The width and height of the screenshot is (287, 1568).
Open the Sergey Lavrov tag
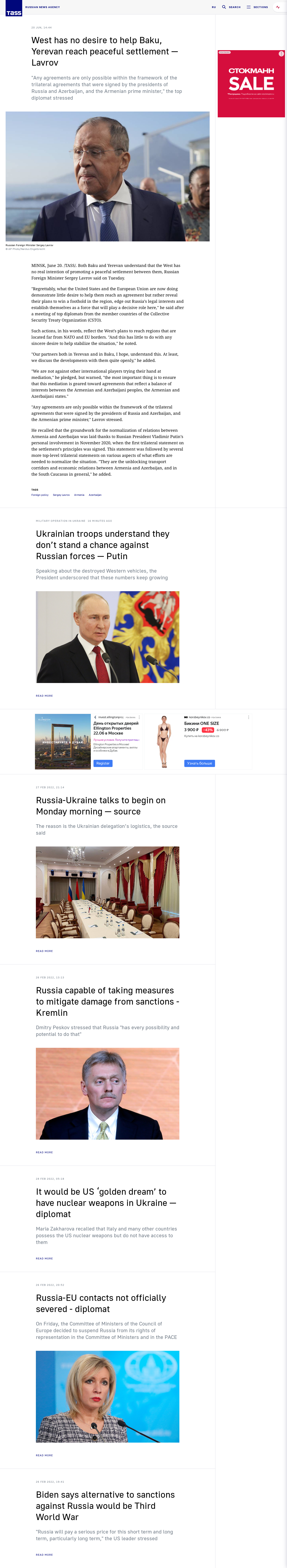pyautogui.click(x=61, y=495)
